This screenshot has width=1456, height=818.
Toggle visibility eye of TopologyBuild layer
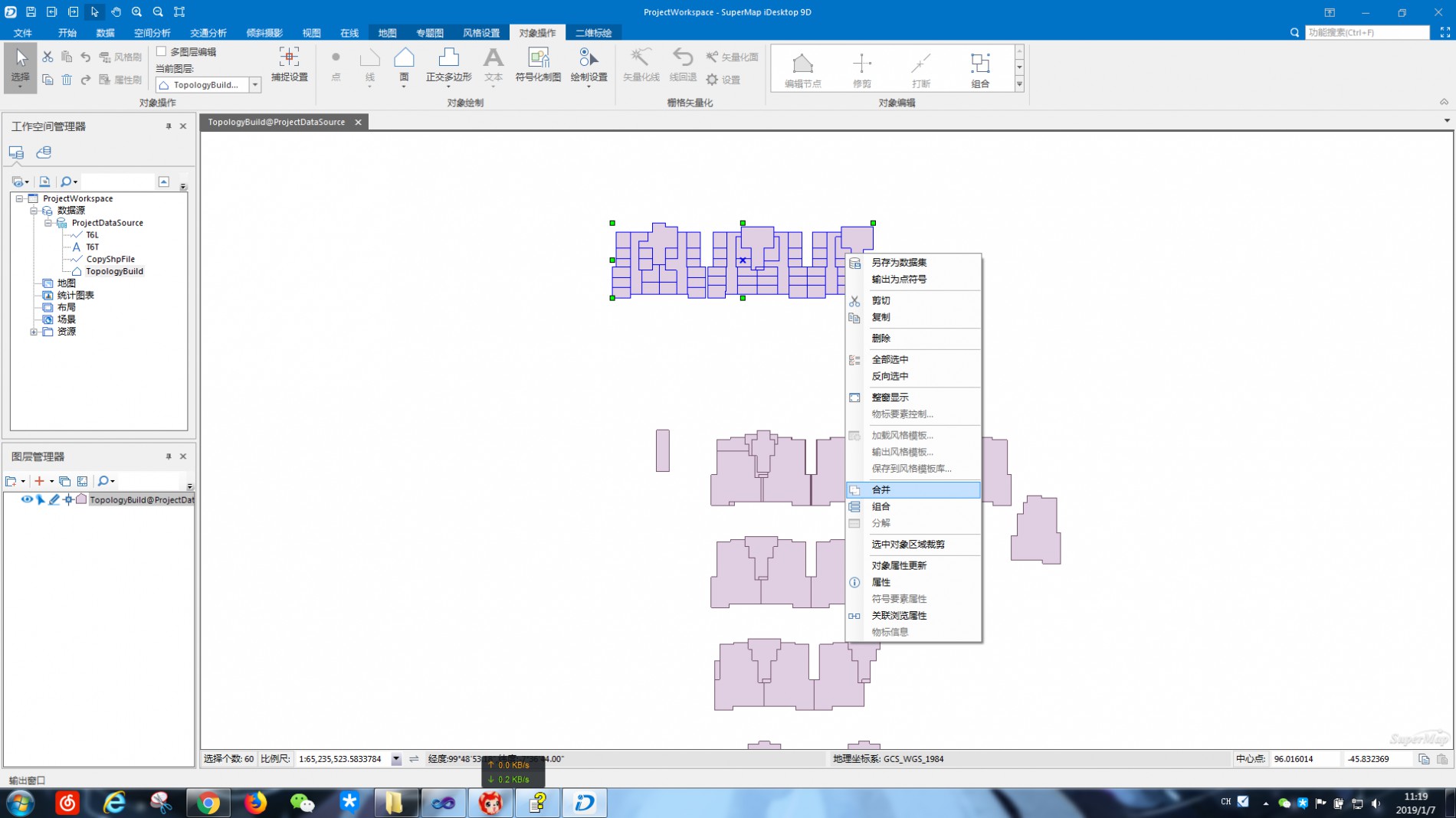pyautogui.click(x=27, y=499)
